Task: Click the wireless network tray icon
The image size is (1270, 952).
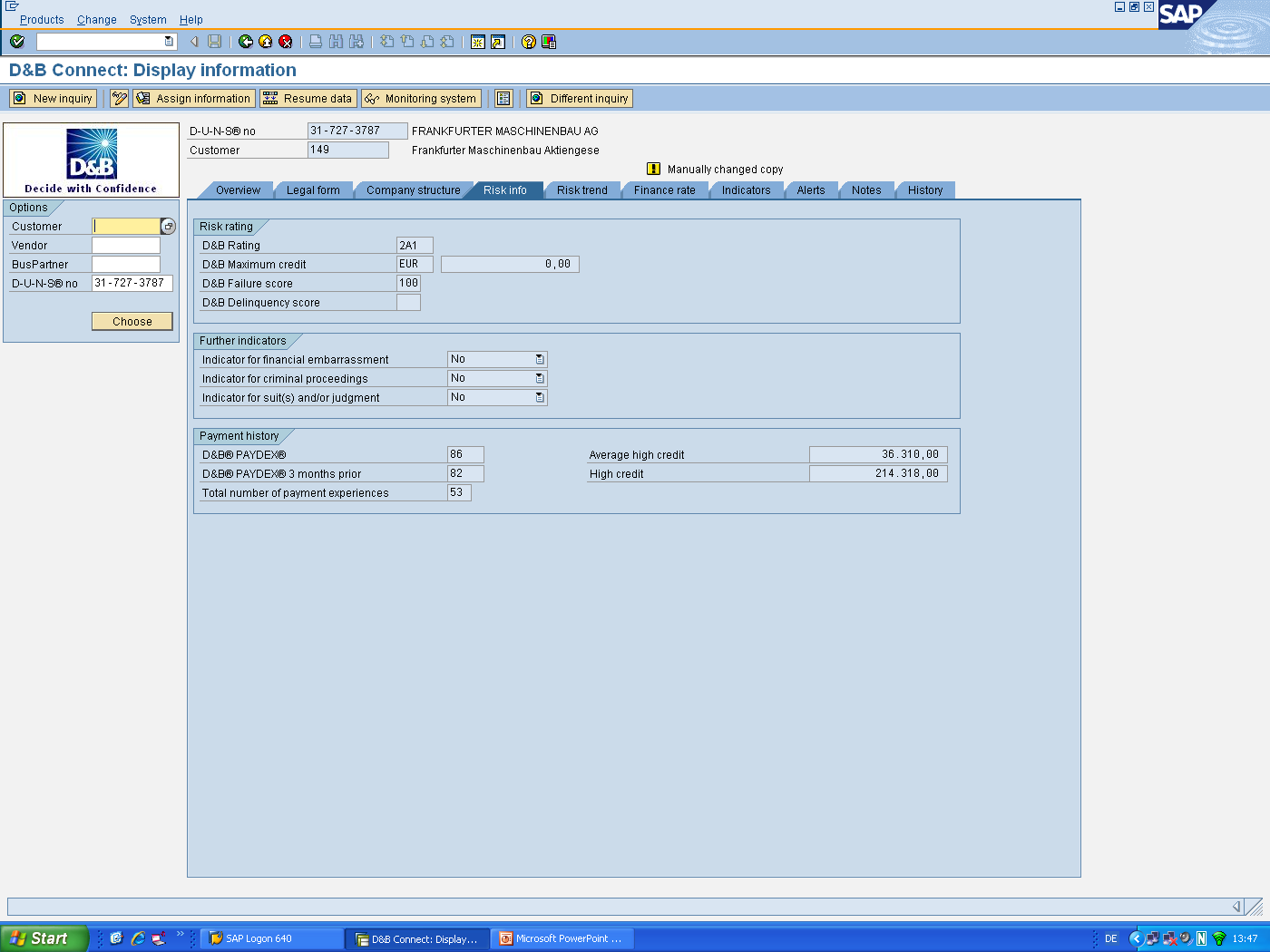Action: [x=1219, y=938]
